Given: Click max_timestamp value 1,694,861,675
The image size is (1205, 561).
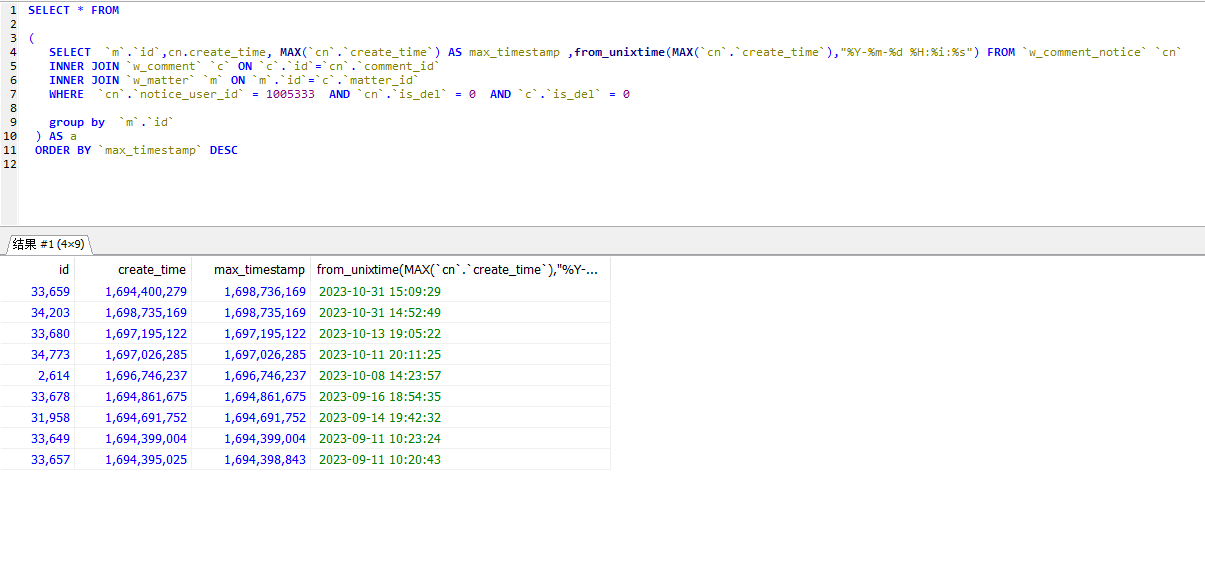Looking at the screenshot, I should (265, 397).
